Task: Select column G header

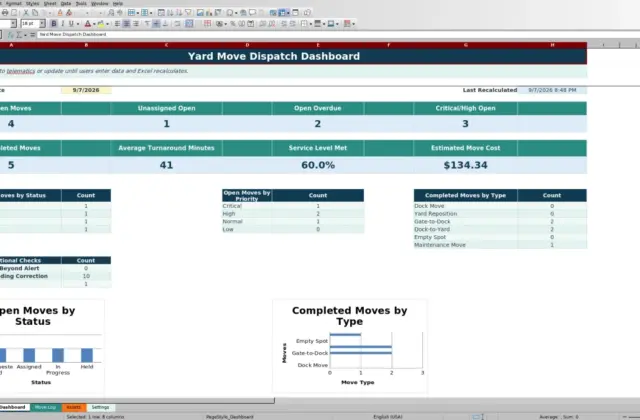Action: click(x=465, y=45)
